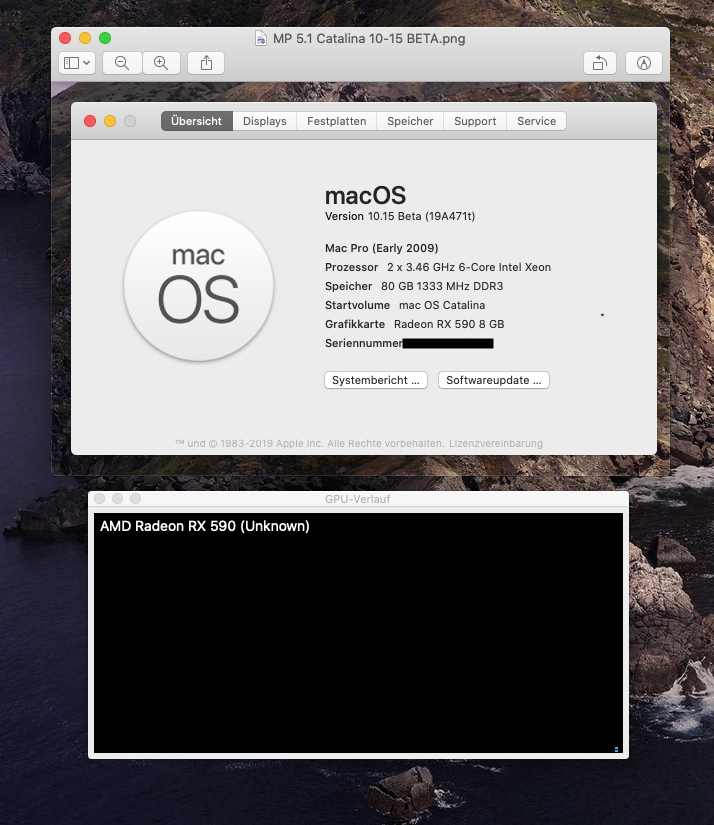Click the MP 5.1 Catalina file name title
The height and width of the screenshot is (825, 714).
click(369, 38)
